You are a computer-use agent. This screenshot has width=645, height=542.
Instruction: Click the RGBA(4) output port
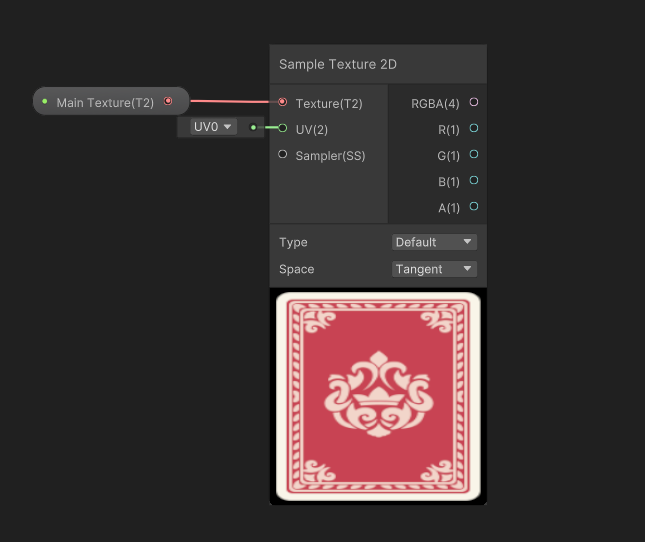pyautogui.click(x=474, y=102)
